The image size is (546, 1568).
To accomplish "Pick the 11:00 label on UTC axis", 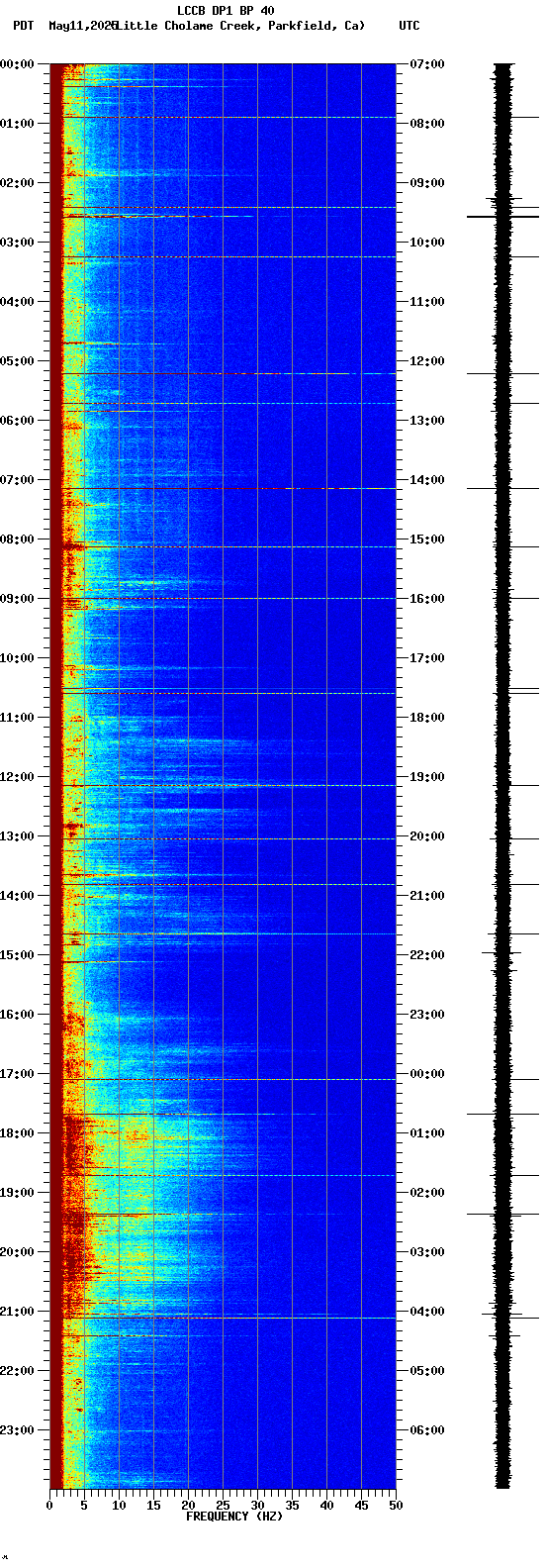I will [427, 302].
